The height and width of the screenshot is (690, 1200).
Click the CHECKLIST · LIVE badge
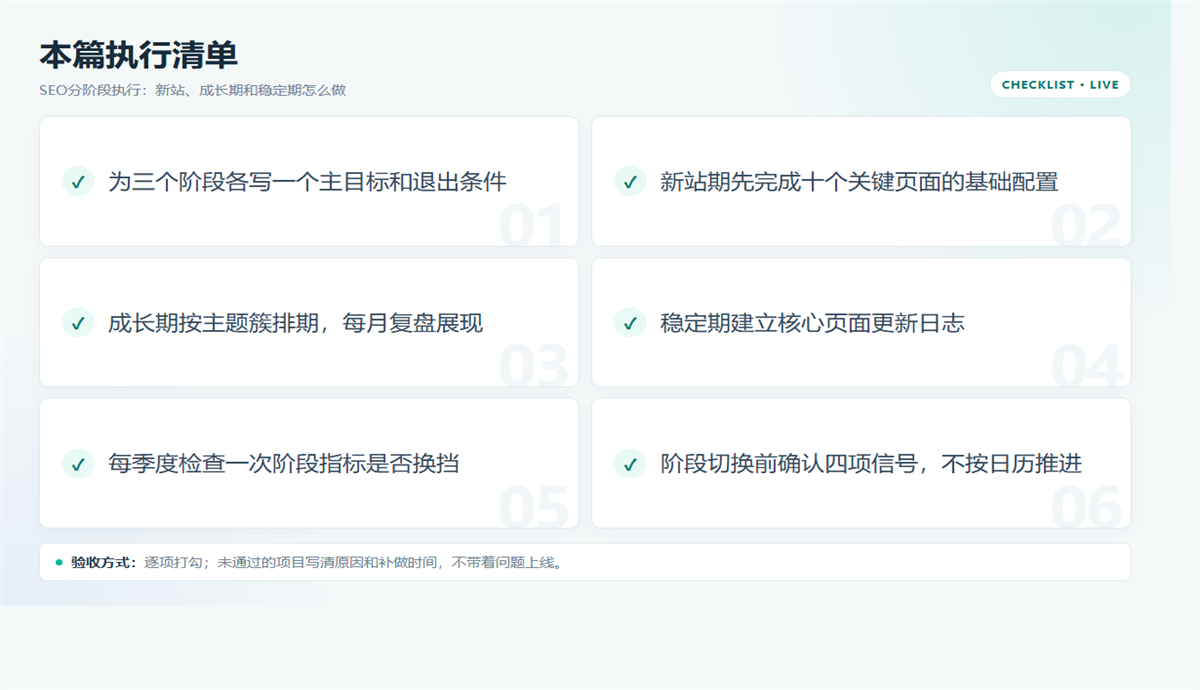tap(1060, 85)
